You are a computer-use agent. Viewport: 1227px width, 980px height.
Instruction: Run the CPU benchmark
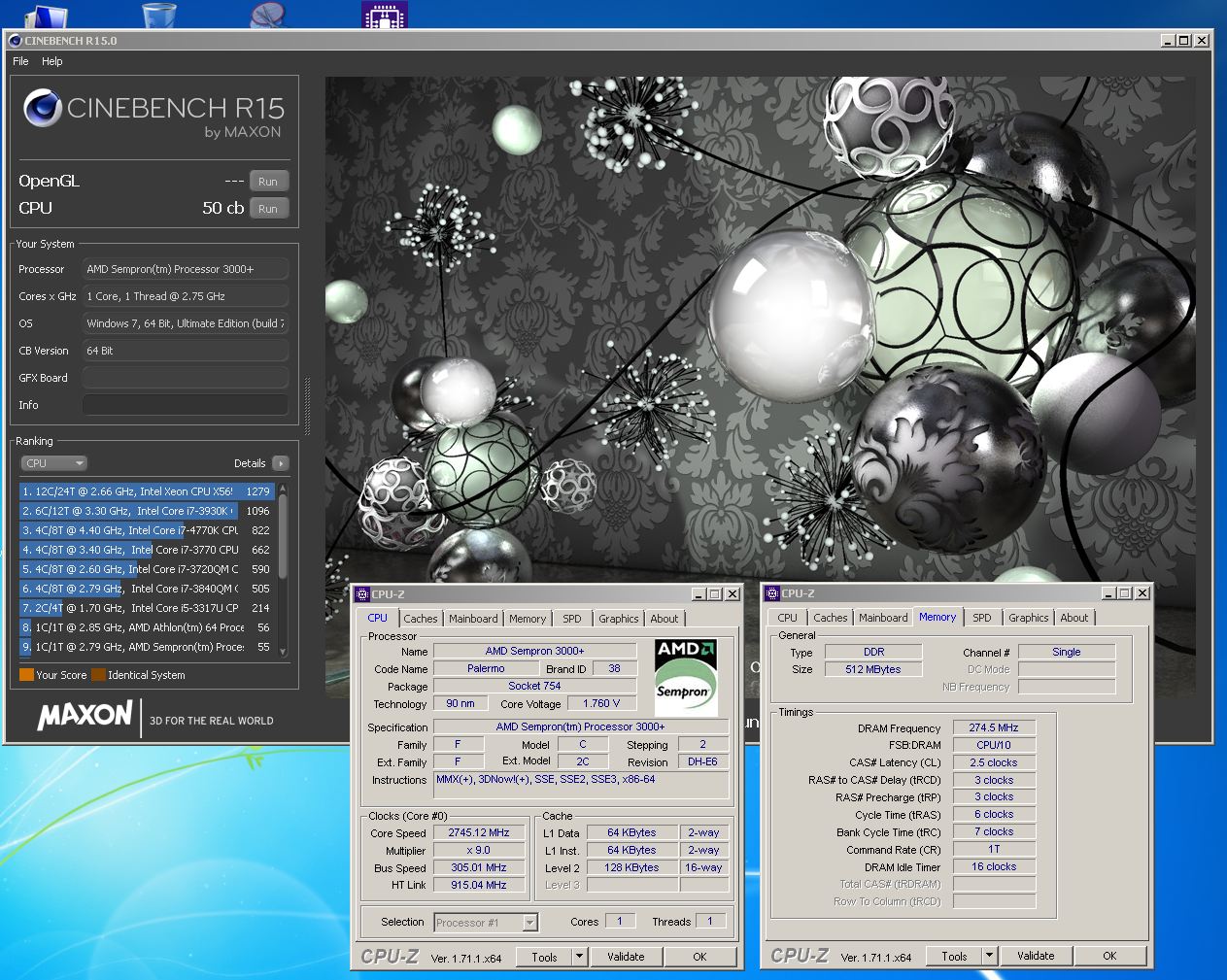coord(268,209)
